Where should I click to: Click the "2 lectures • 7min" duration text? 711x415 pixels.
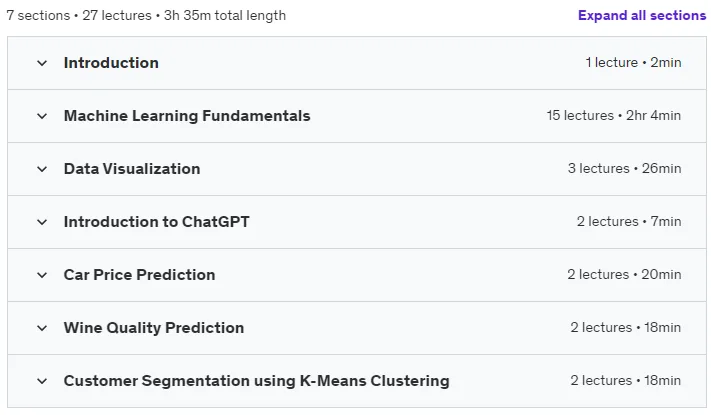tap(629, 222)
